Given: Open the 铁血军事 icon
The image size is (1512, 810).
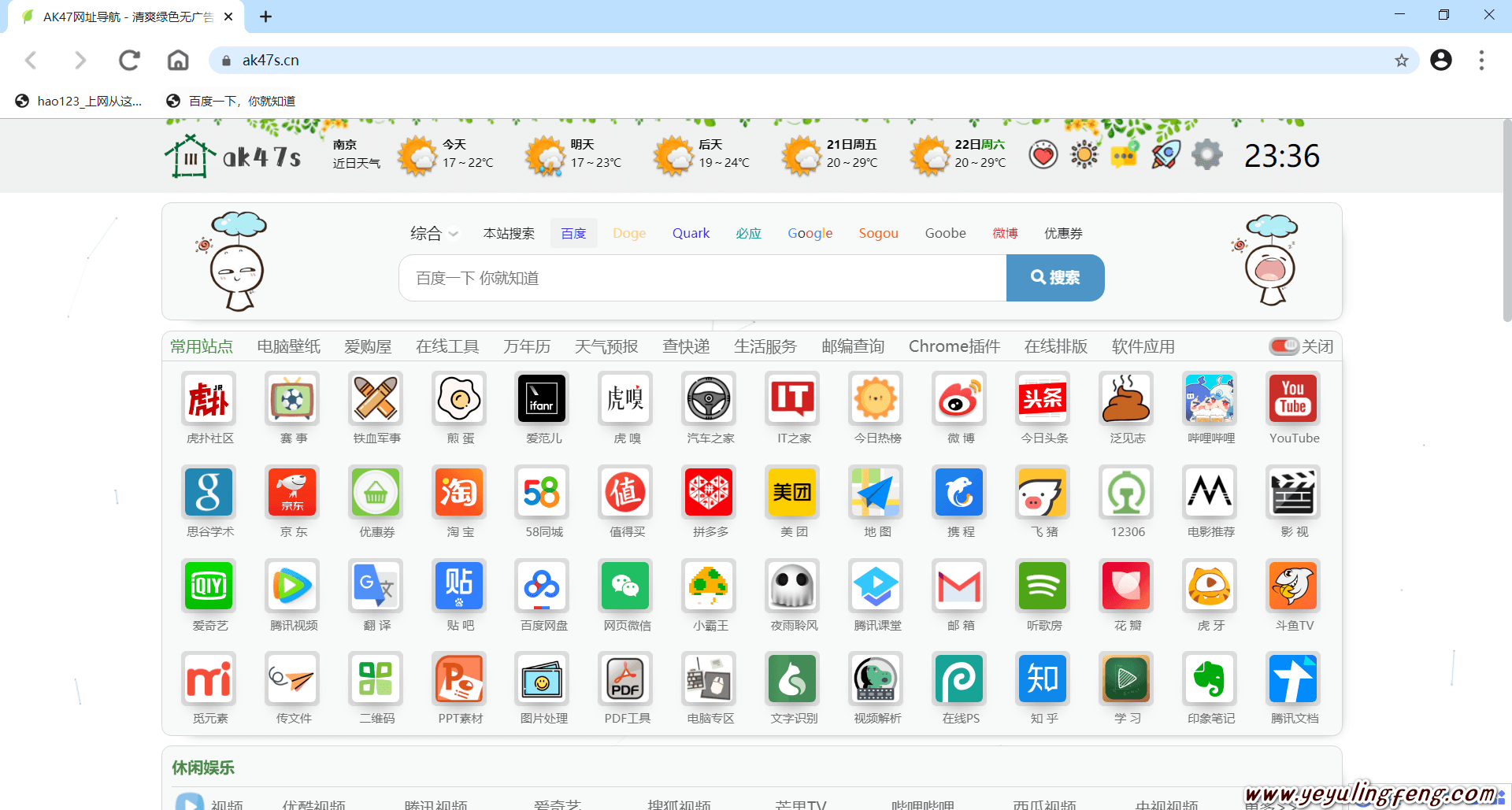Looking at the screenshot, I should coord(376,398).
